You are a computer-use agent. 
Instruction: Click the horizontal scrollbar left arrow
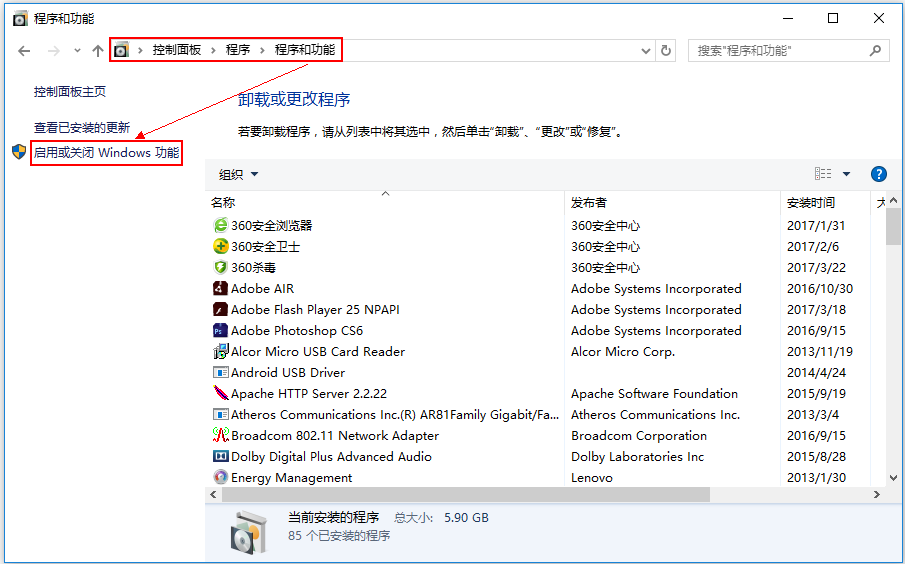click(x=214, y=495)
